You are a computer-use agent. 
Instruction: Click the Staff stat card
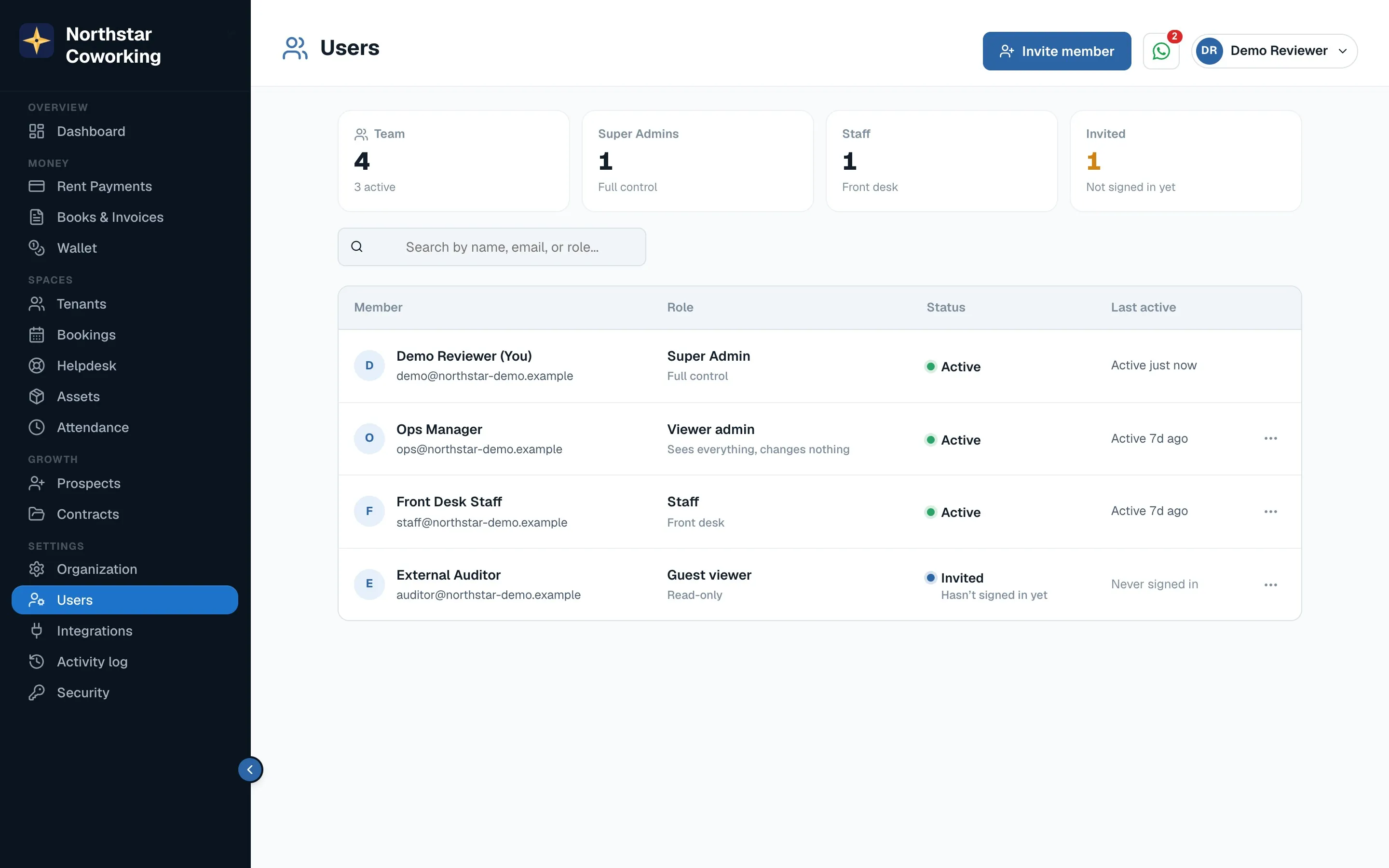coord(941,162)
